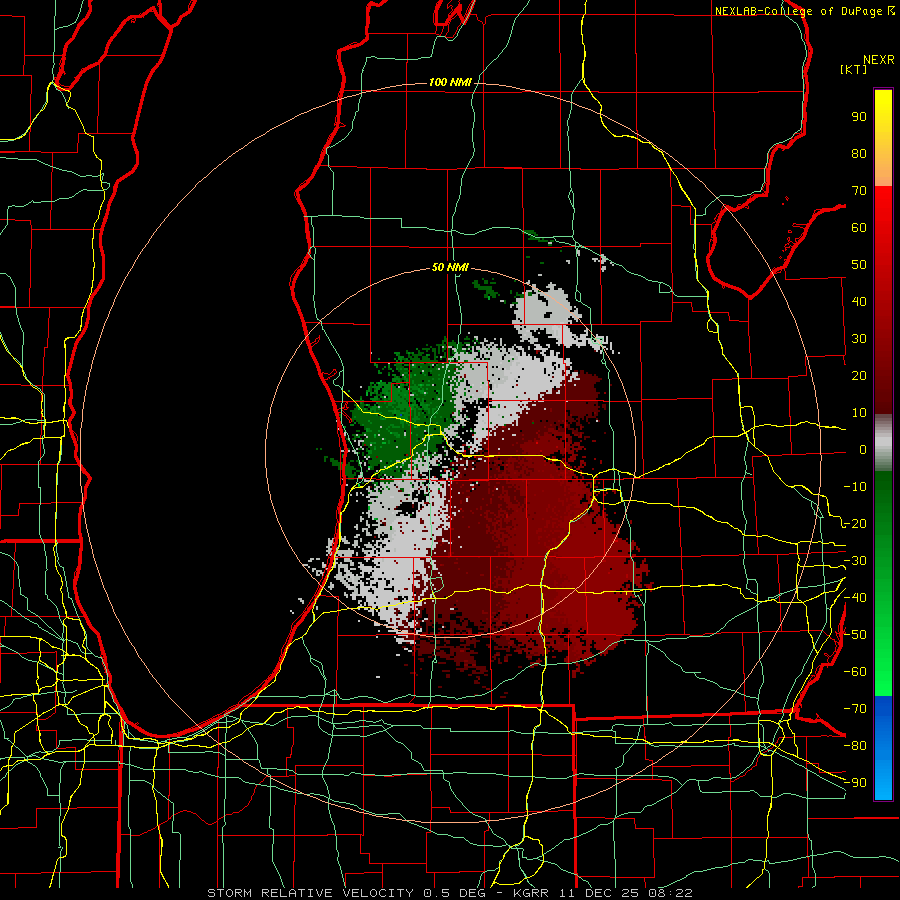Click the yellow top segment of color bar
900x900 pixels.
click(x=883, y=138)
